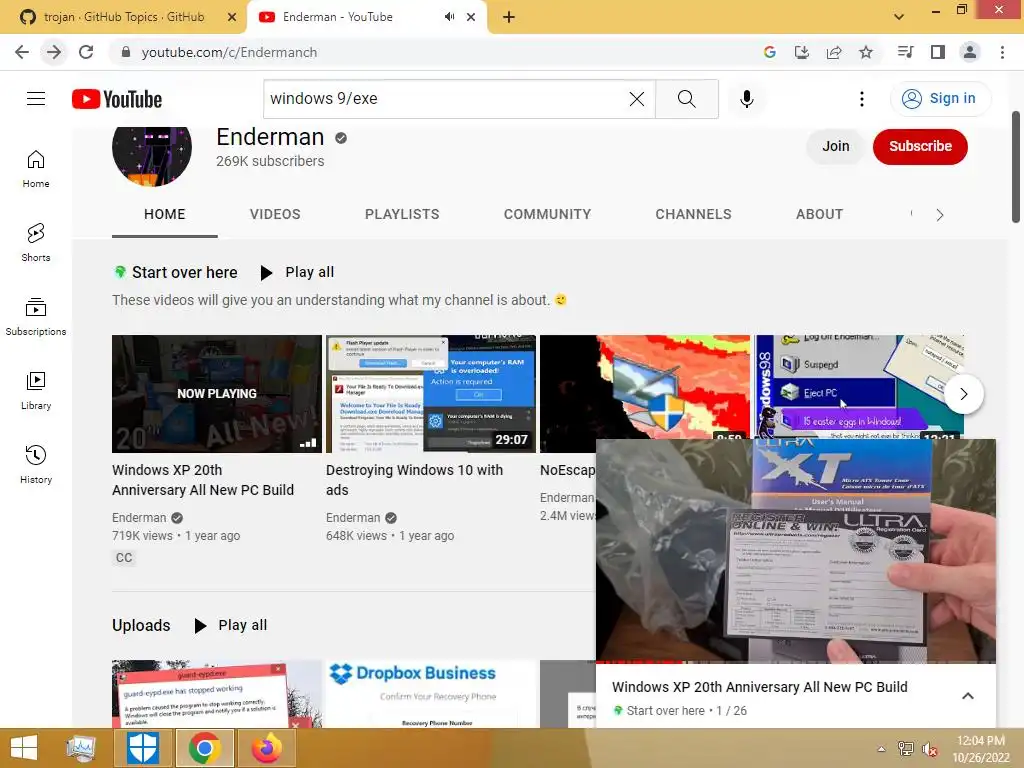This screenshot has height=768, width=1024.
Task: Play all Uploads
Action: 231,625
